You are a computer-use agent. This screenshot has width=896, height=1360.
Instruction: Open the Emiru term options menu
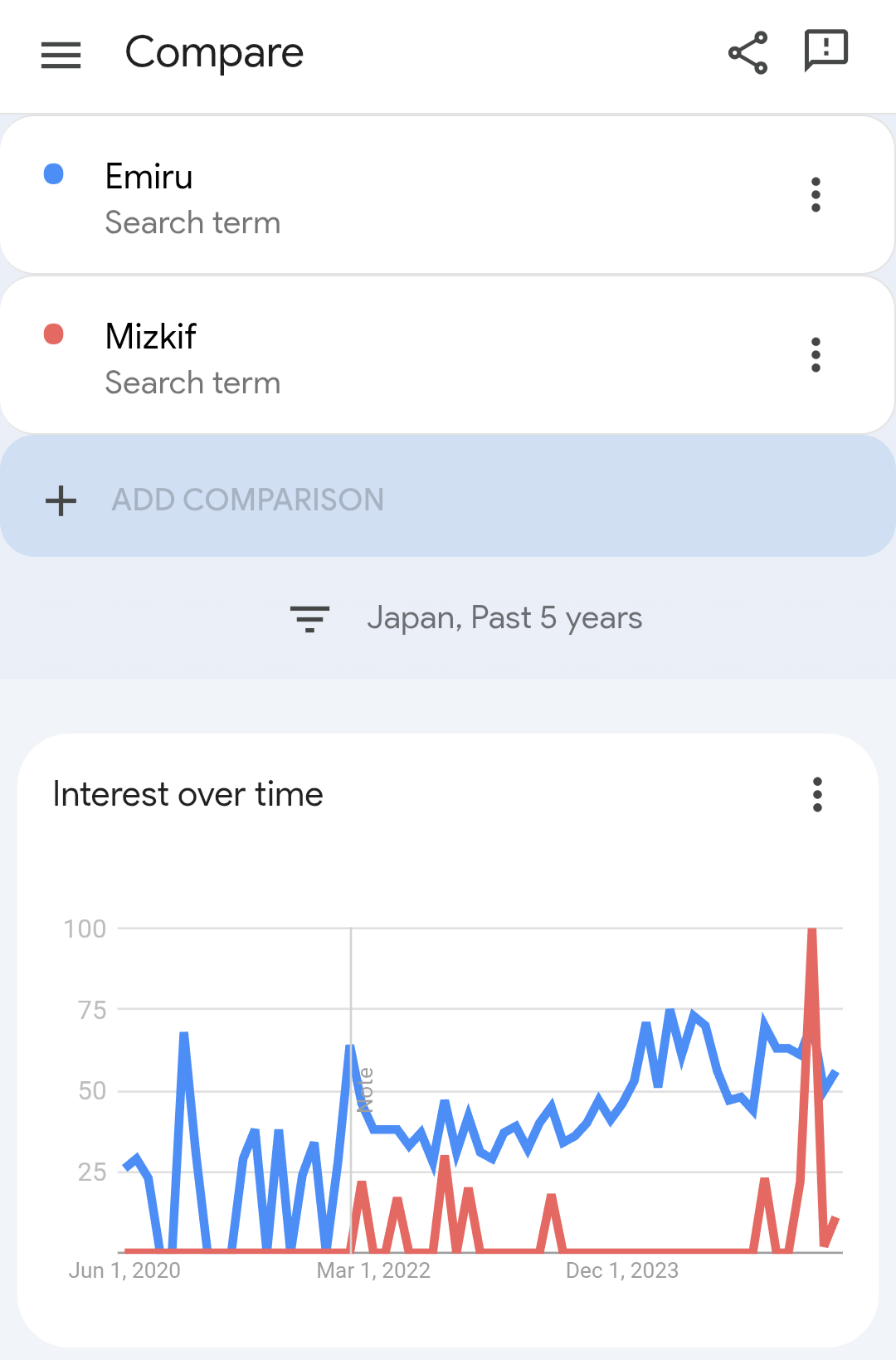click(816, 194)
